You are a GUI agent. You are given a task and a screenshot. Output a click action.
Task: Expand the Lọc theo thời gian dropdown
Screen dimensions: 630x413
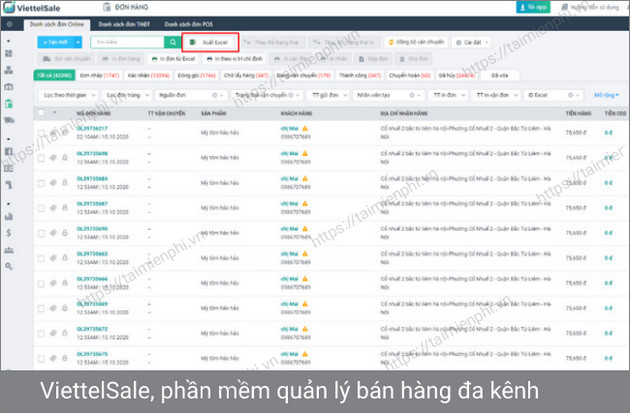(x=65, y=95)
